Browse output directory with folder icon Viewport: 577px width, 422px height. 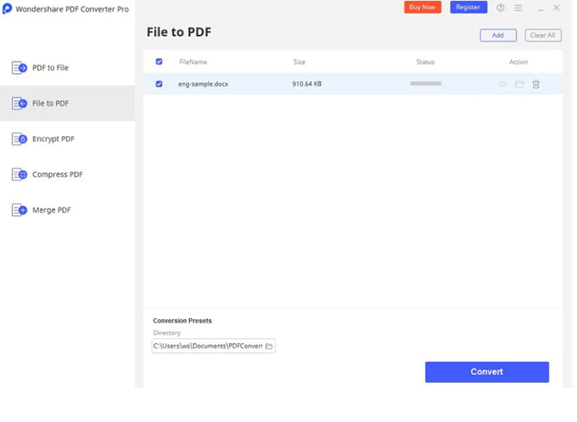[x=269, y=346]
